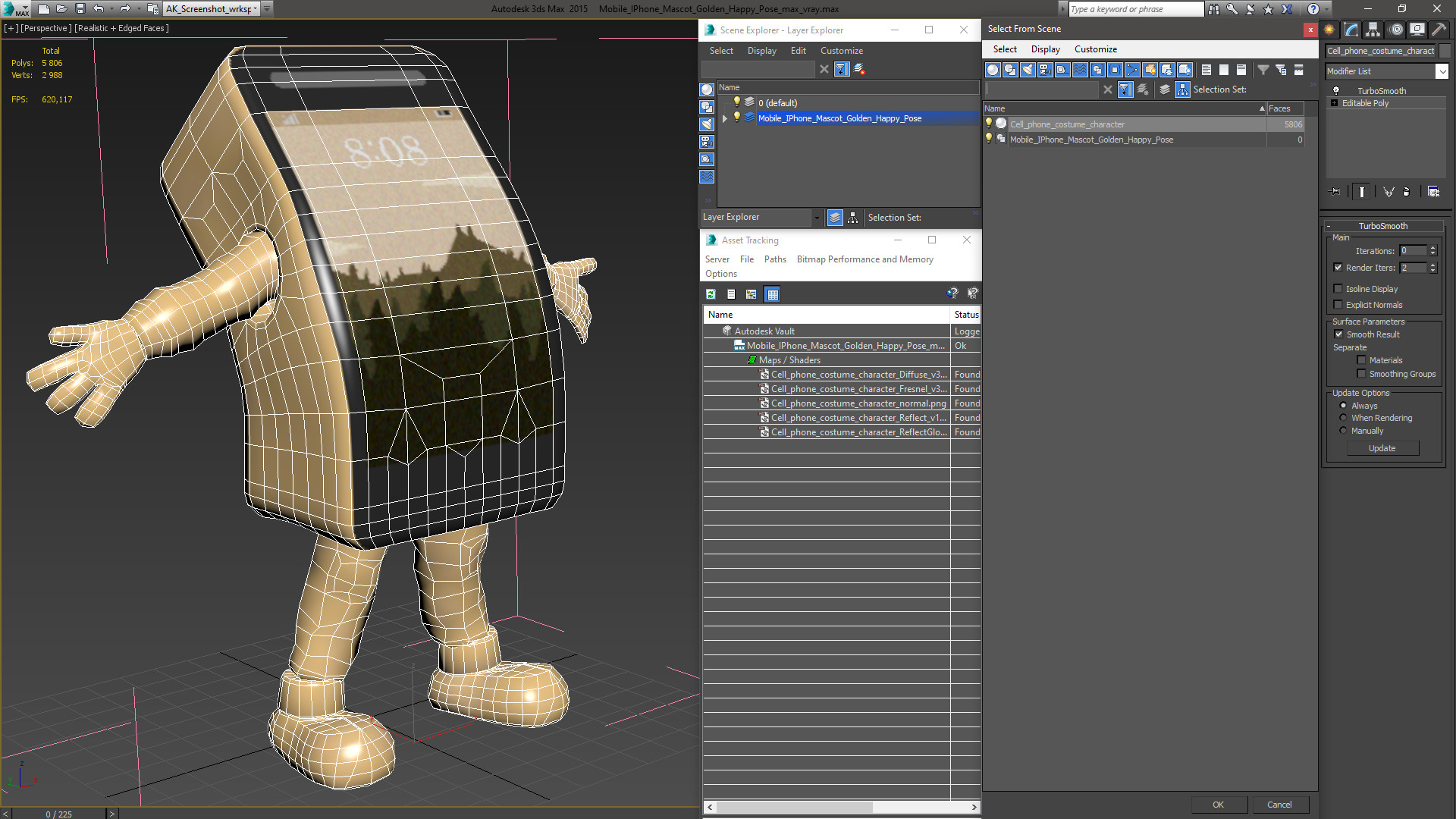
Task: Click OK in Select From Scene dialog
Action: [x=1218, y=805]
